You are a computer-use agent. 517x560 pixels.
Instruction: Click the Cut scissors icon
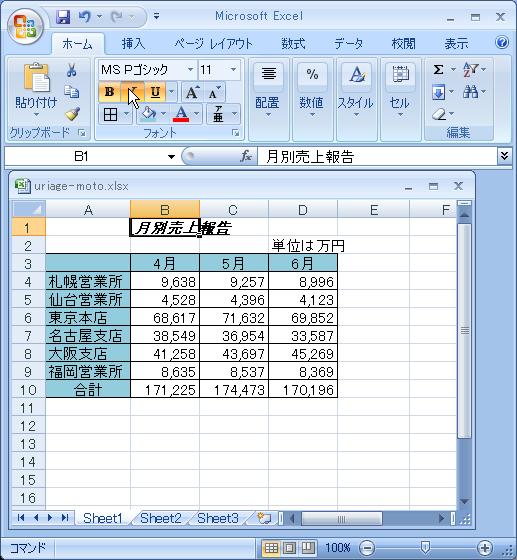[x=71, y=70]
